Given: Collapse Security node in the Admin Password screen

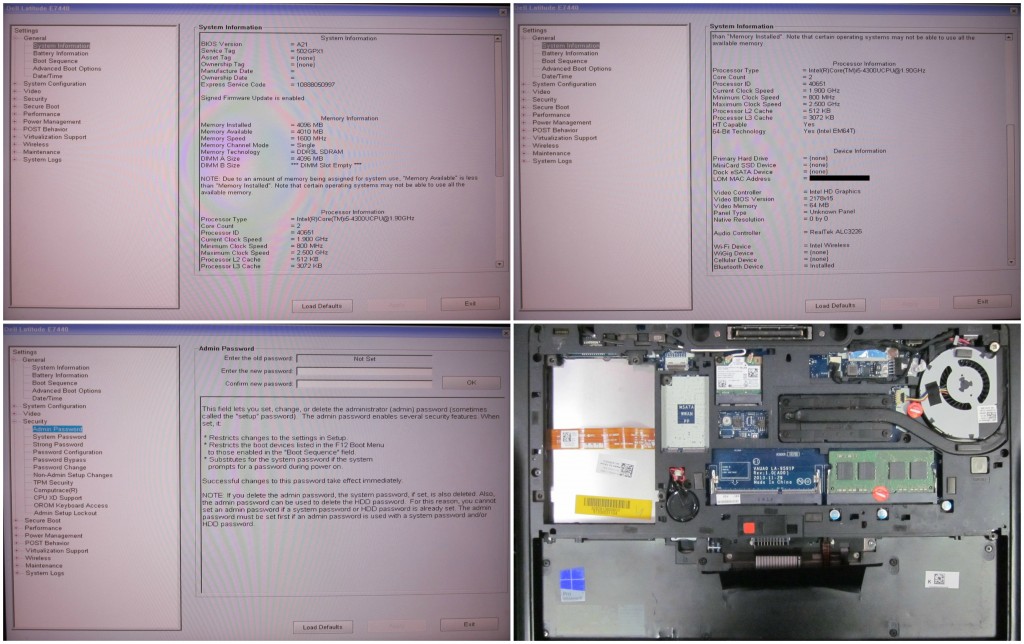Looking at the screenshot, I should (x=17, y=421).
